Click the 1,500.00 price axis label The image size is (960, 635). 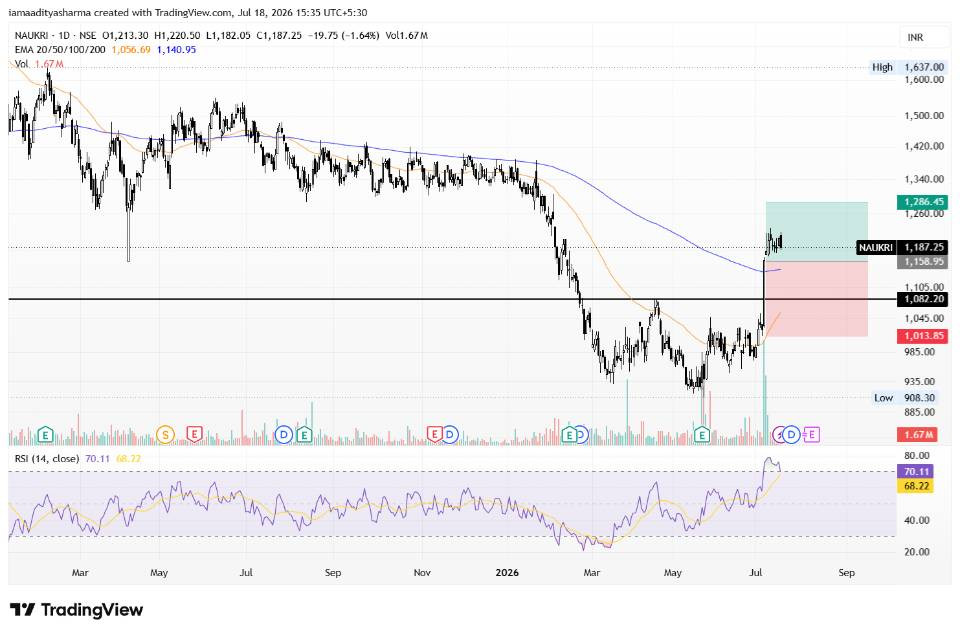924,116
